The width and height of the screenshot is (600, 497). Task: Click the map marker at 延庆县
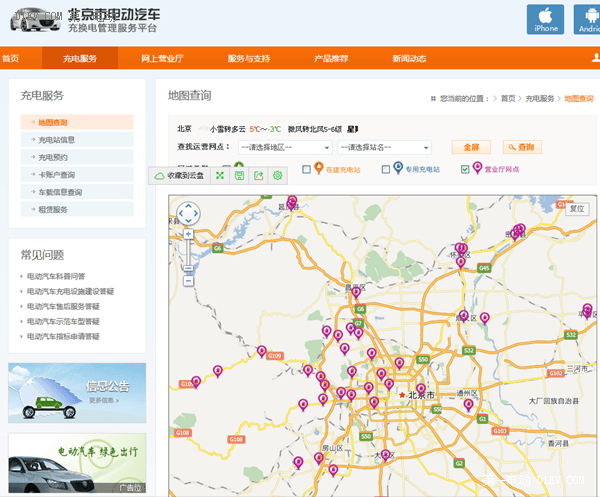tap(292, 203)
